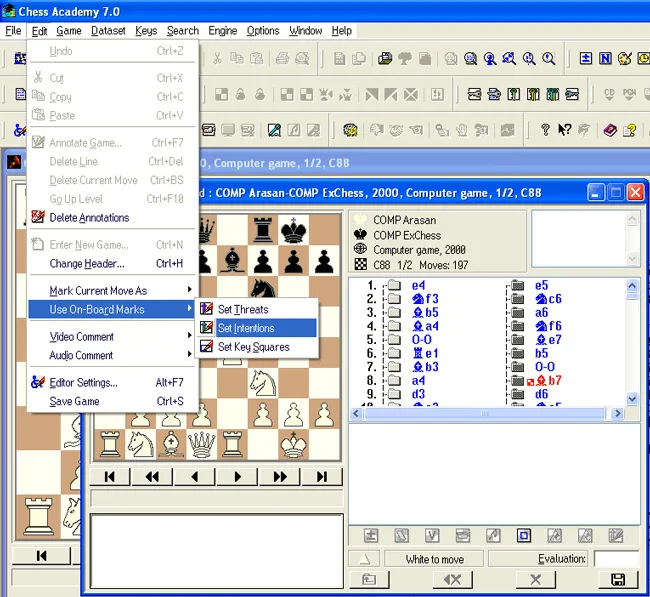Click the blue N toolbar icon
Viewport: 650px width, 597px height.
point(606,59)
